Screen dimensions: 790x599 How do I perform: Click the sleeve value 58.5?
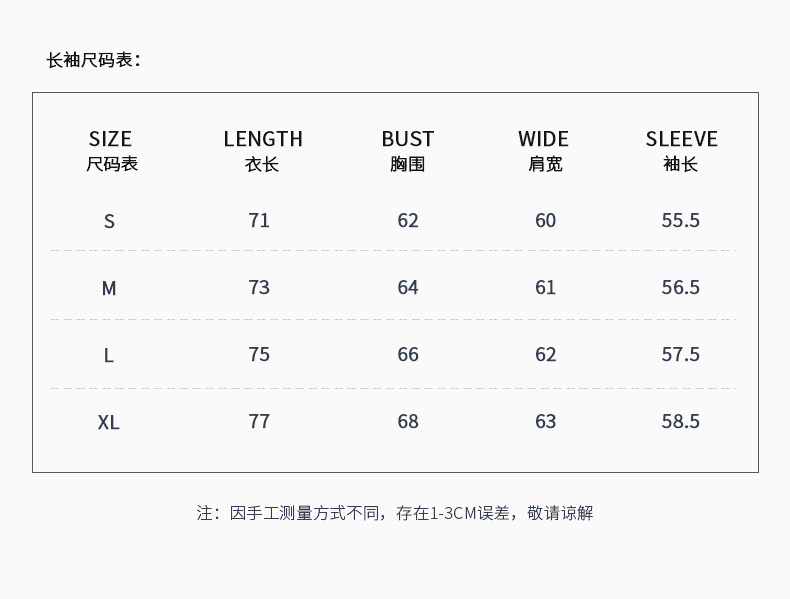click(680, 421)
